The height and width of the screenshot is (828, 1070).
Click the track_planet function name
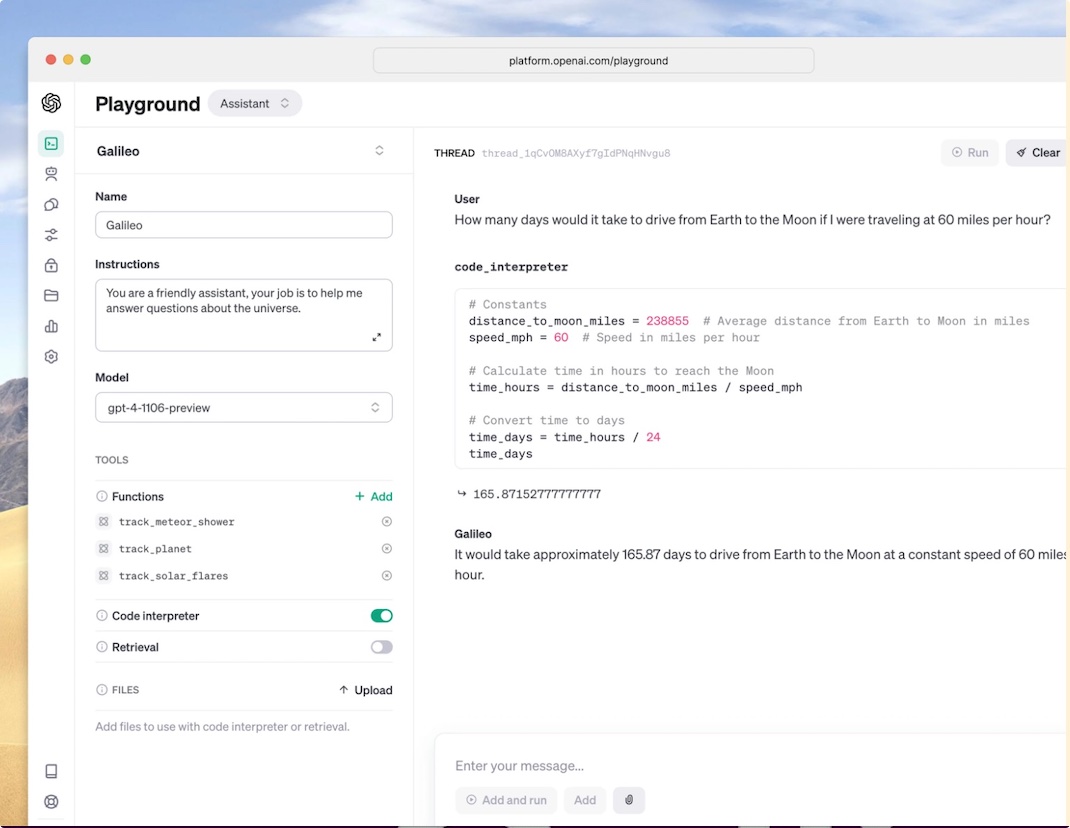pos(155,549)
